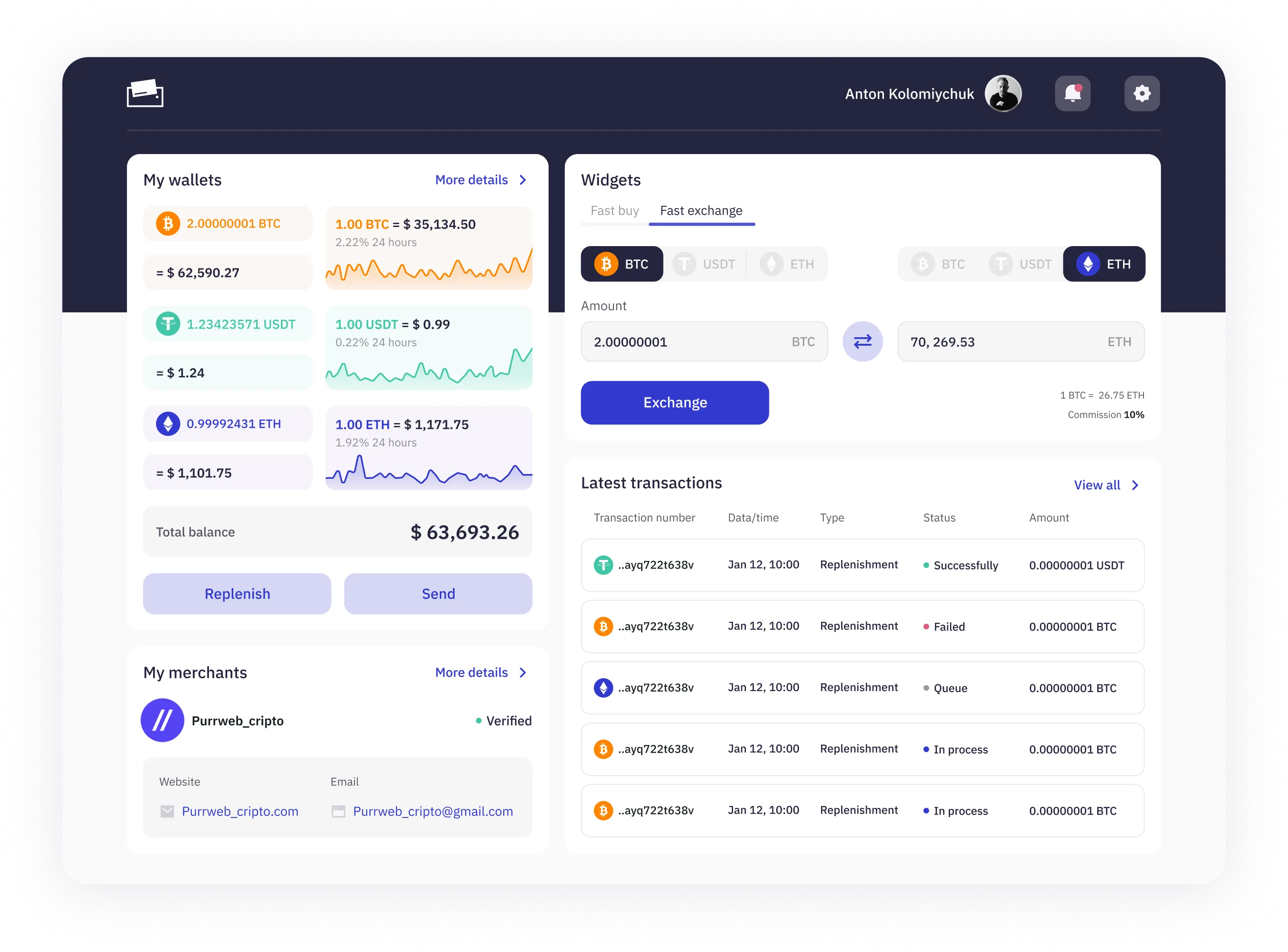The image size is (1288, 952).
Task: Select ETH as source currency
Action: click(x=787, y=264)
